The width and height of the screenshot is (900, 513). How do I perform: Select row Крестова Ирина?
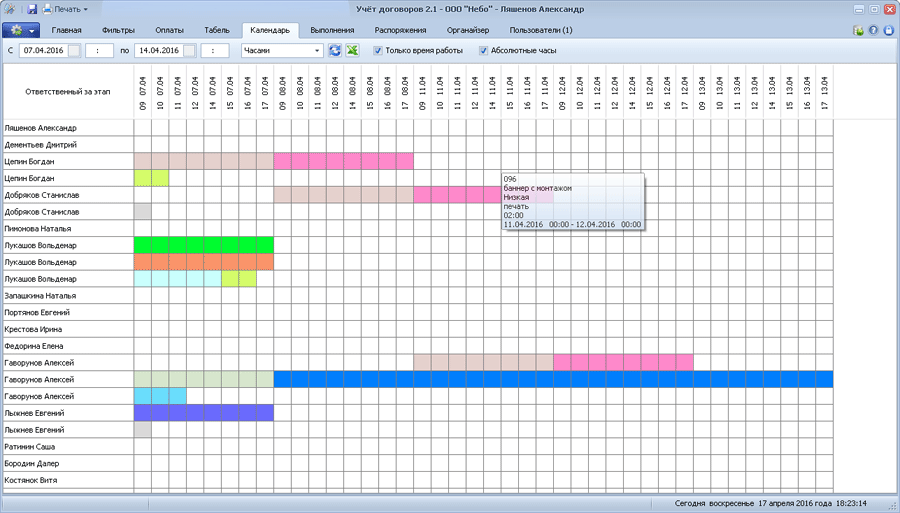click(68, 329)
